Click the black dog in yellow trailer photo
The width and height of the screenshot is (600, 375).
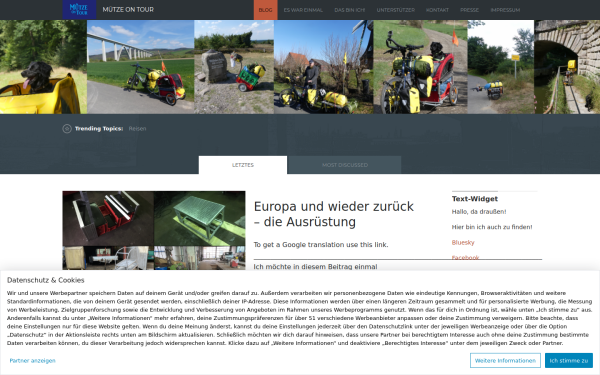pos(43,67)
